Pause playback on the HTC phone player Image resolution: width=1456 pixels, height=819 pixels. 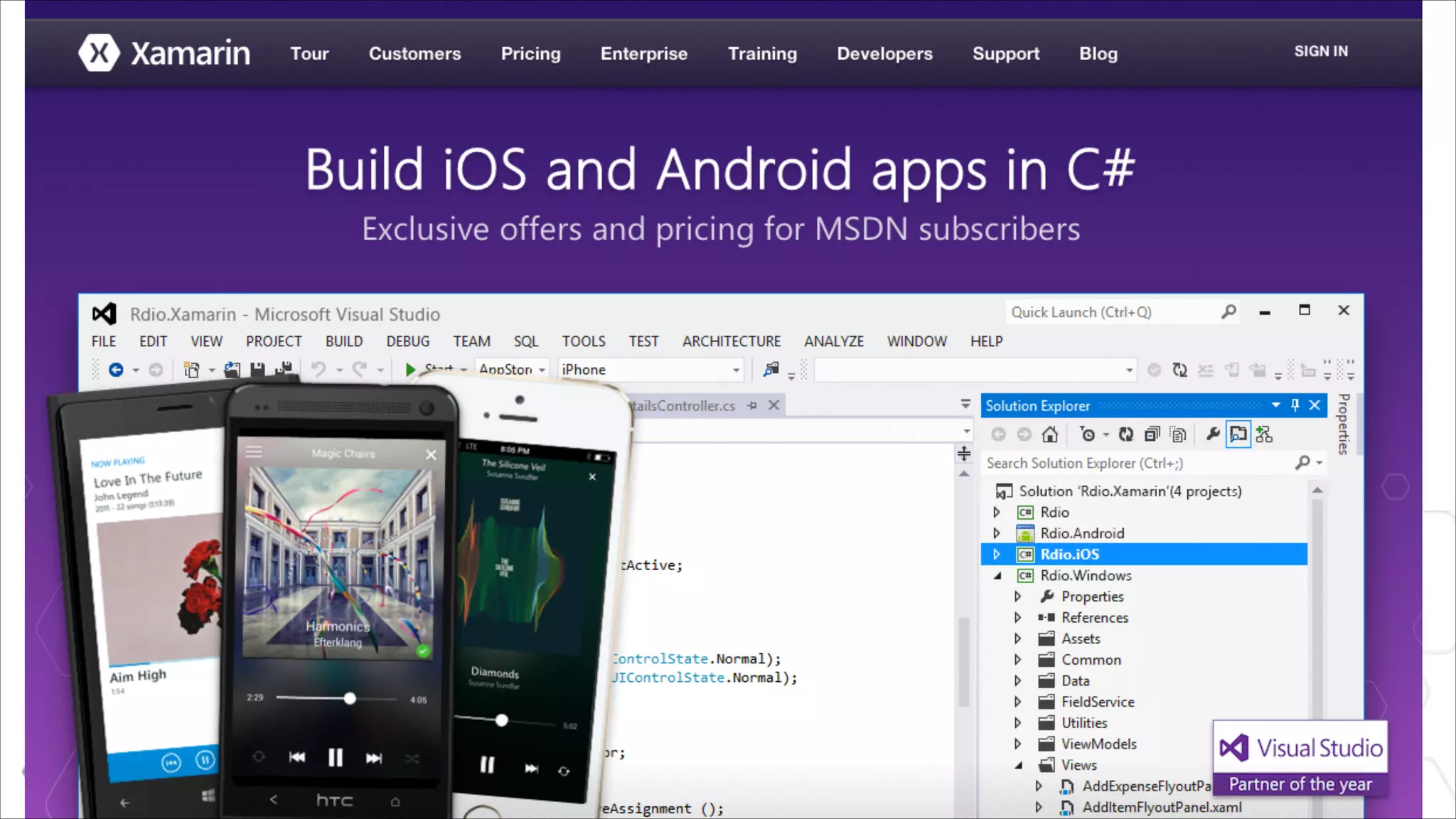coord(335,758)
